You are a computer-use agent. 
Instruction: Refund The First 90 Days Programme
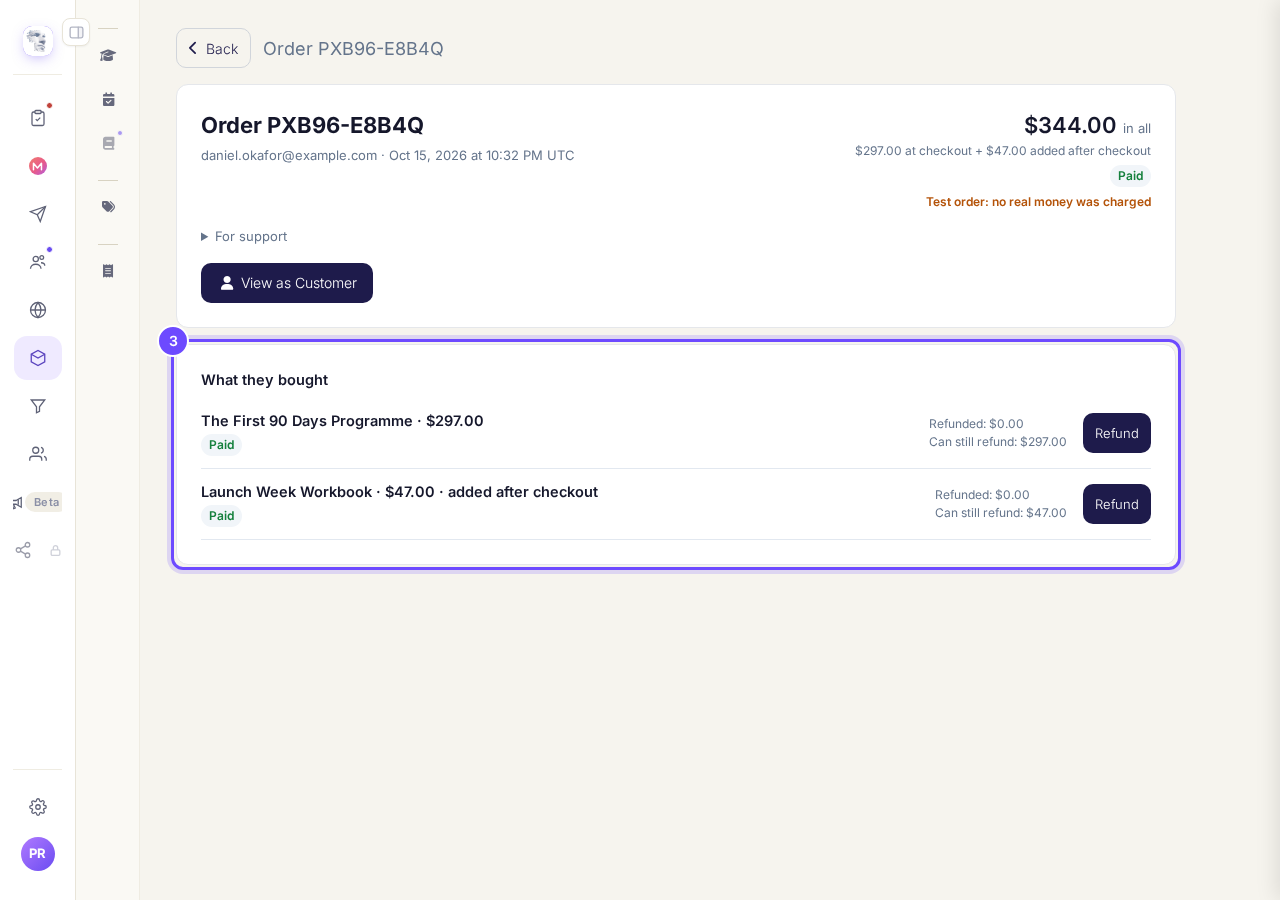coord(1117,433)
